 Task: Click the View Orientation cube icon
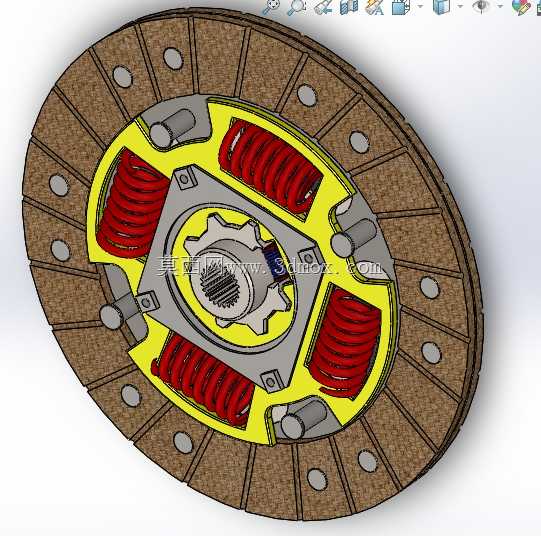point(401,7)
